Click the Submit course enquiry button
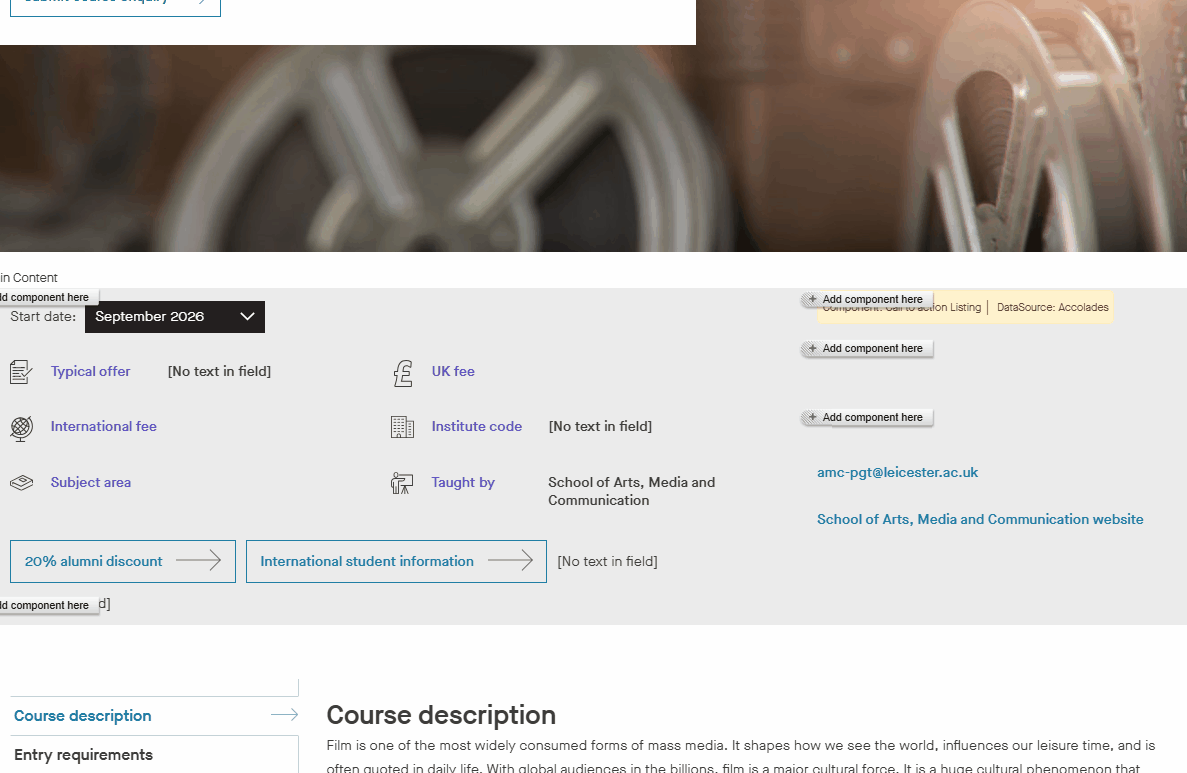Screen dimensions: 1187x773 [114, 5]
